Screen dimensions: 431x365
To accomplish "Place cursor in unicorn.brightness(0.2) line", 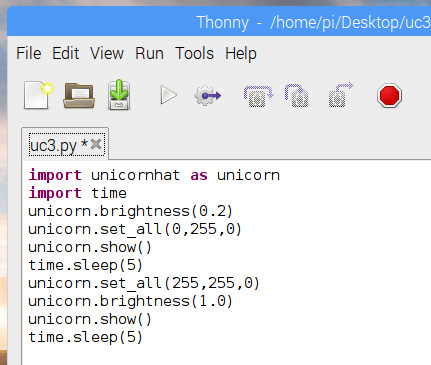I will [x=130, y=211].
